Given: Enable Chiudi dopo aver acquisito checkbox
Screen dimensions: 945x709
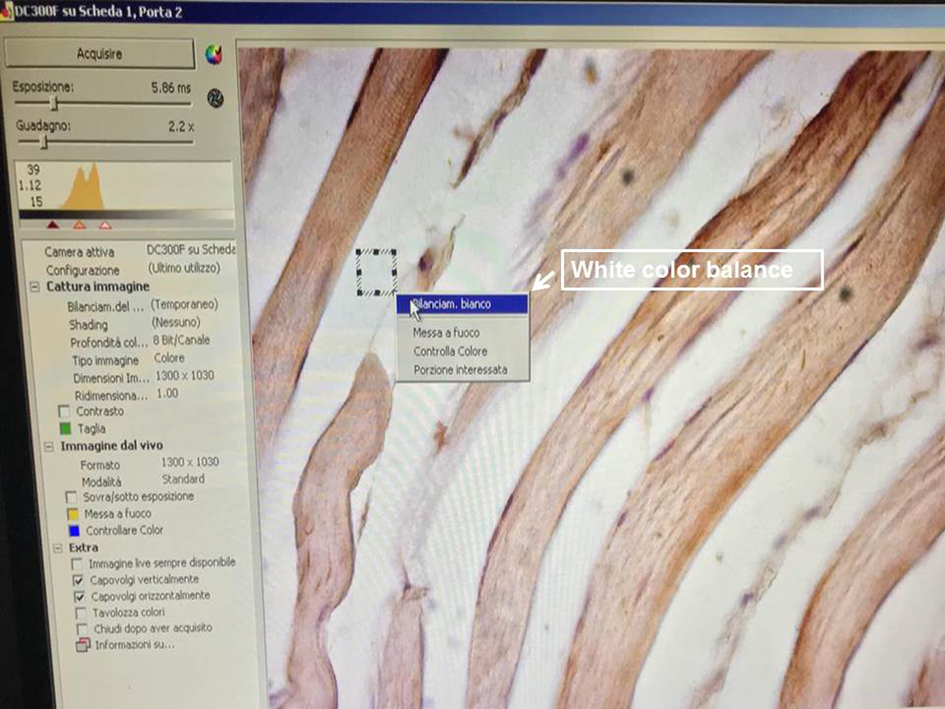Looking at the screenshot, I should click(x=82, y=629).
